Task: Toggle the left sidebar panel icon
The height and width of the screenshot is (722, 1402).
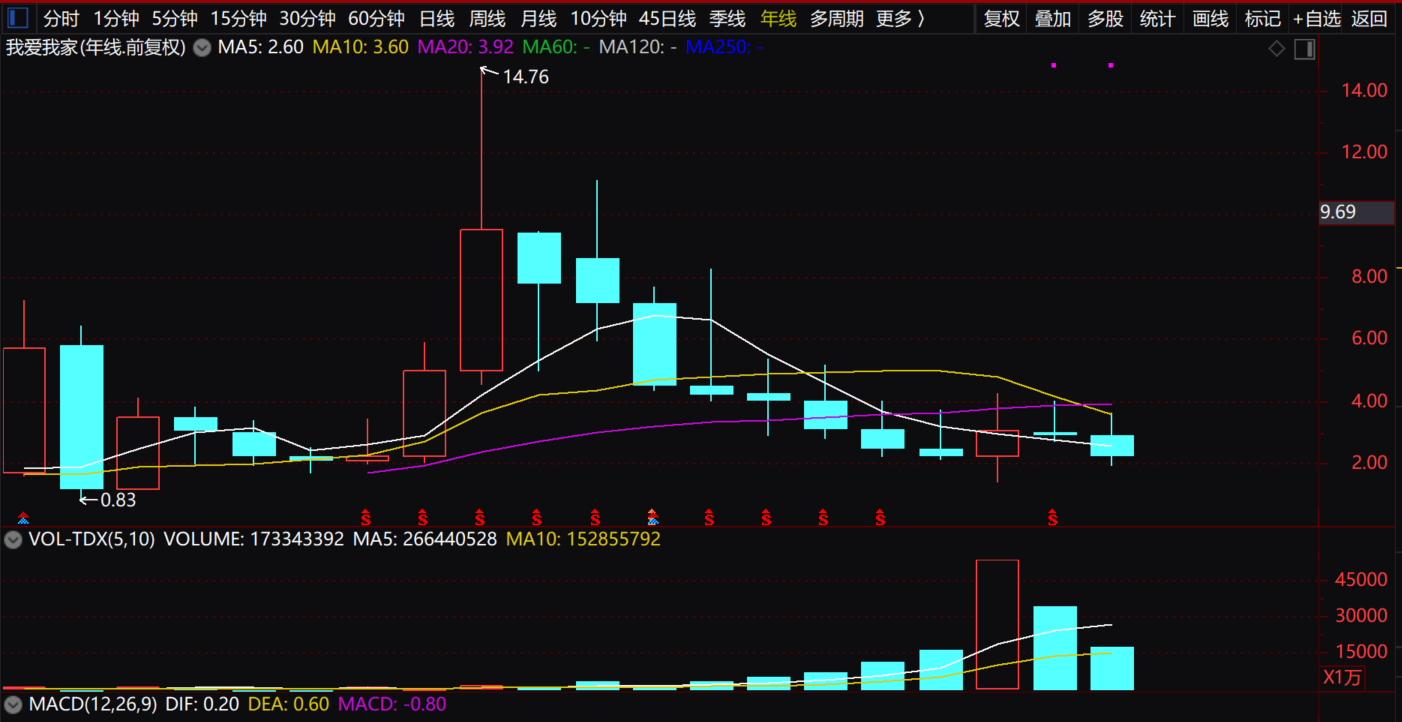Action: [18, 18]
